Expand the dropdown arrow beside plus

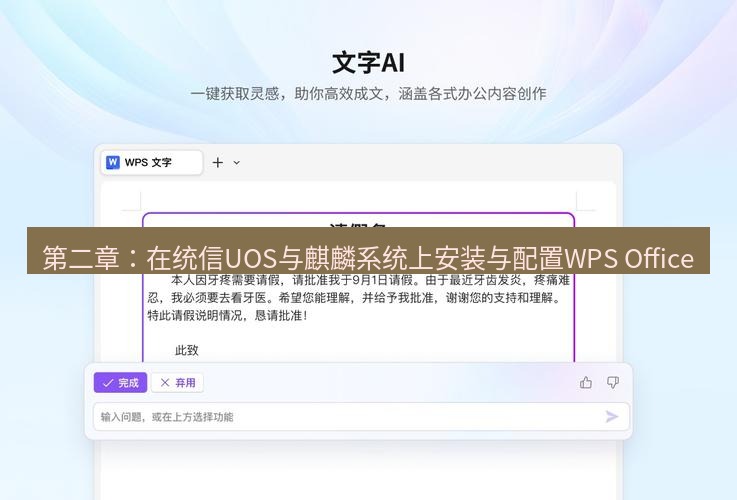click(x=236, y=163)
